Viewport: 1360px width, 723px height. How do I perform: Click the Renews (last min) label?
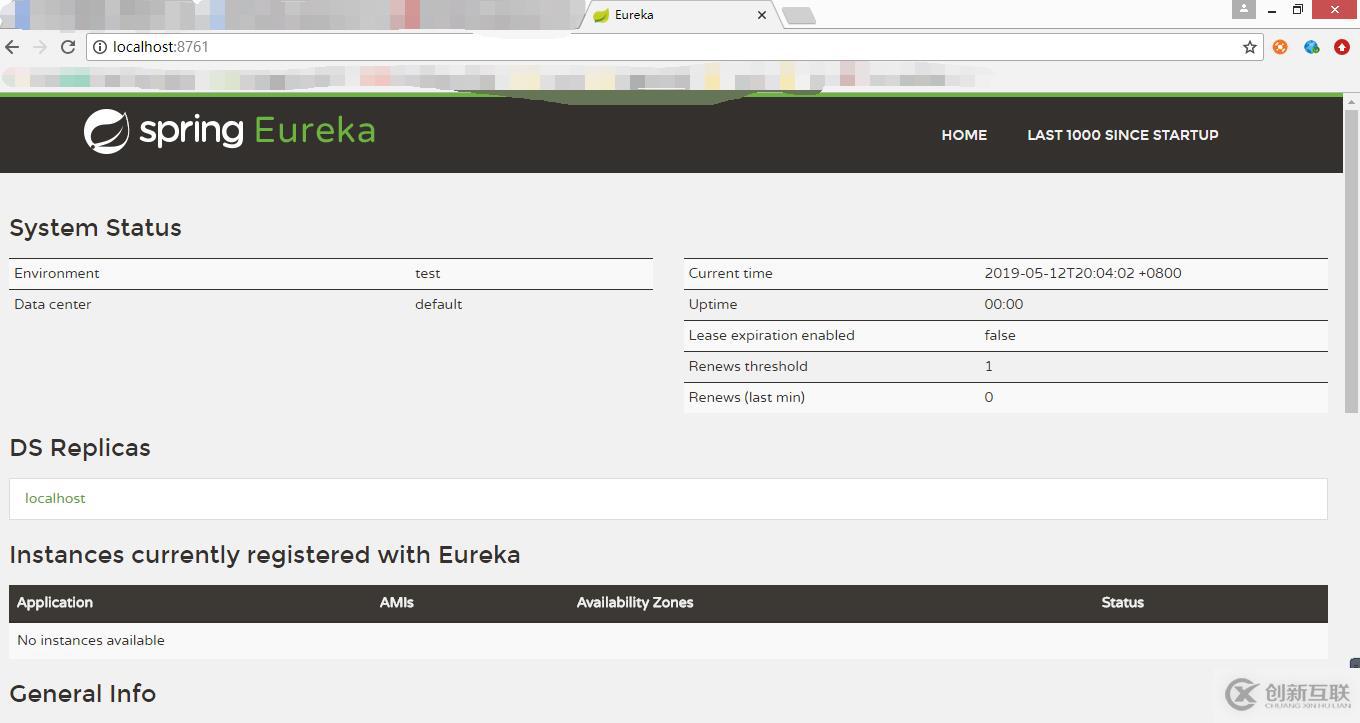746,397
